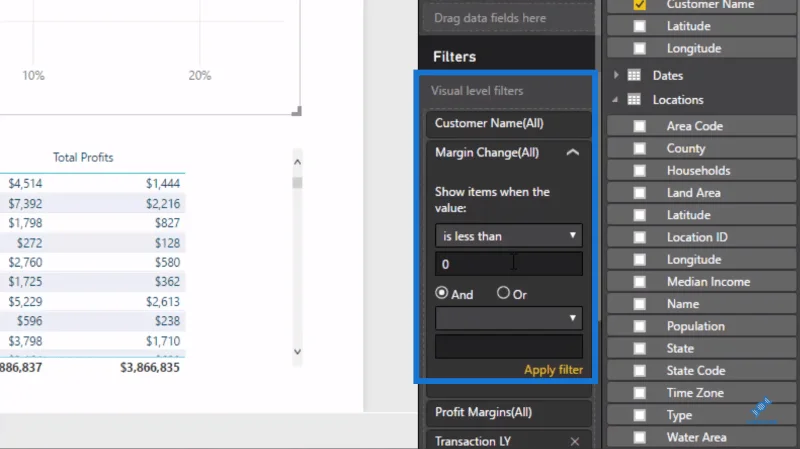Check the Population field
The width and height of the screenshot is (800, 449).
click(x=639, y=326)
